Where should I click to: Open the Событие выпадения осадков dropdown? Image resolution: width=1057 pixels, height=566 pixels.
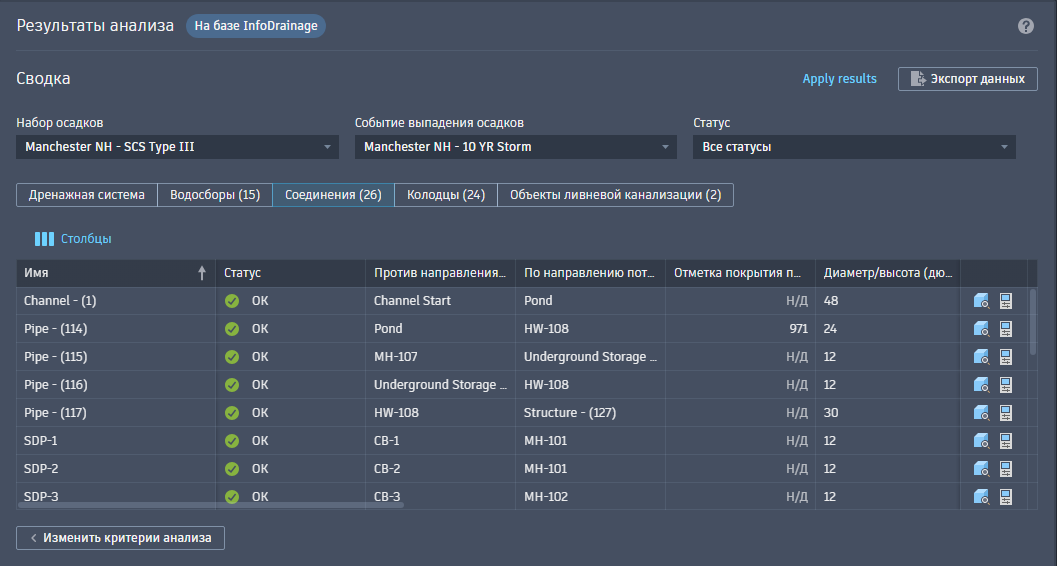coord(516,147)
